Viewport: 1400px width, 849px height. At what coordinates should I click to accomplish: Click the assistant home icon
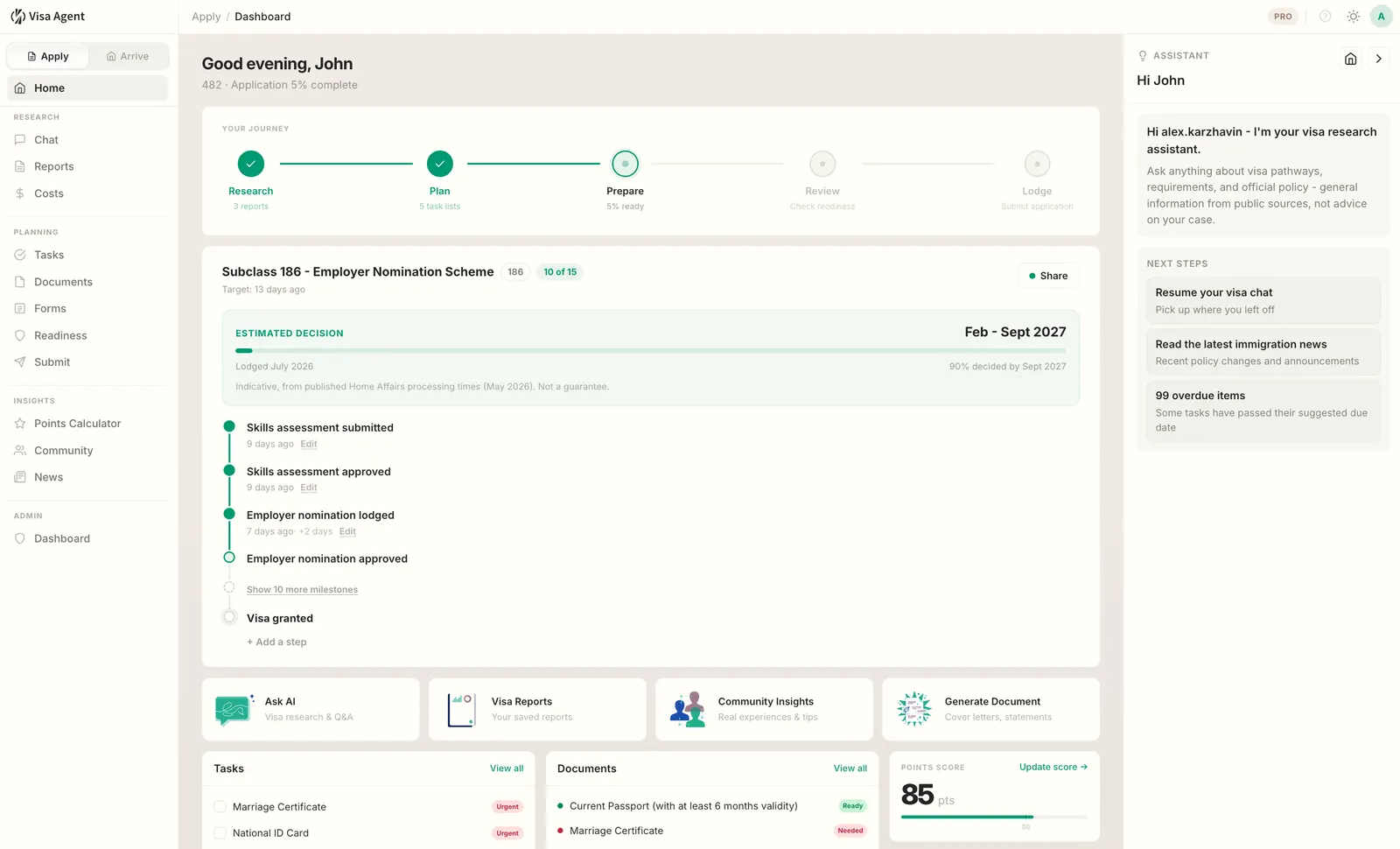[x=1351, y=59]
